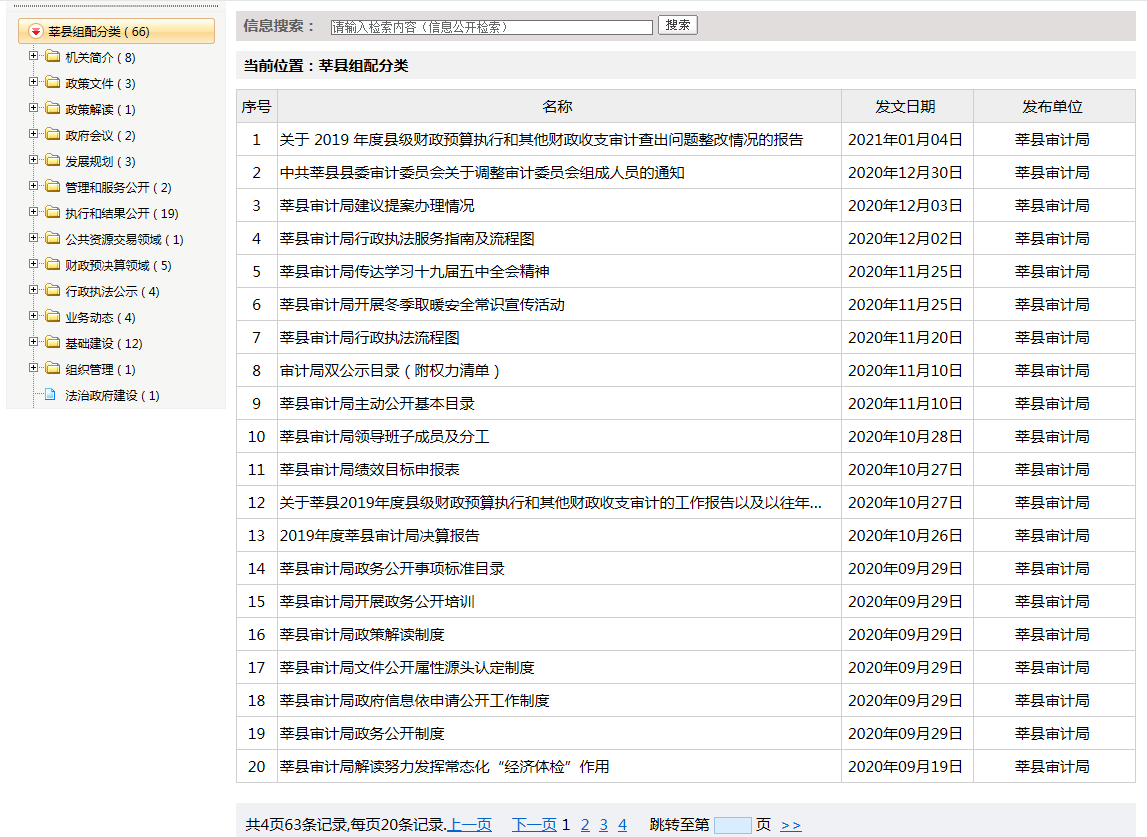The width and height of the screenshot is (1147, 837).
Task: Jump to page 2
Action: coord(585,825)
